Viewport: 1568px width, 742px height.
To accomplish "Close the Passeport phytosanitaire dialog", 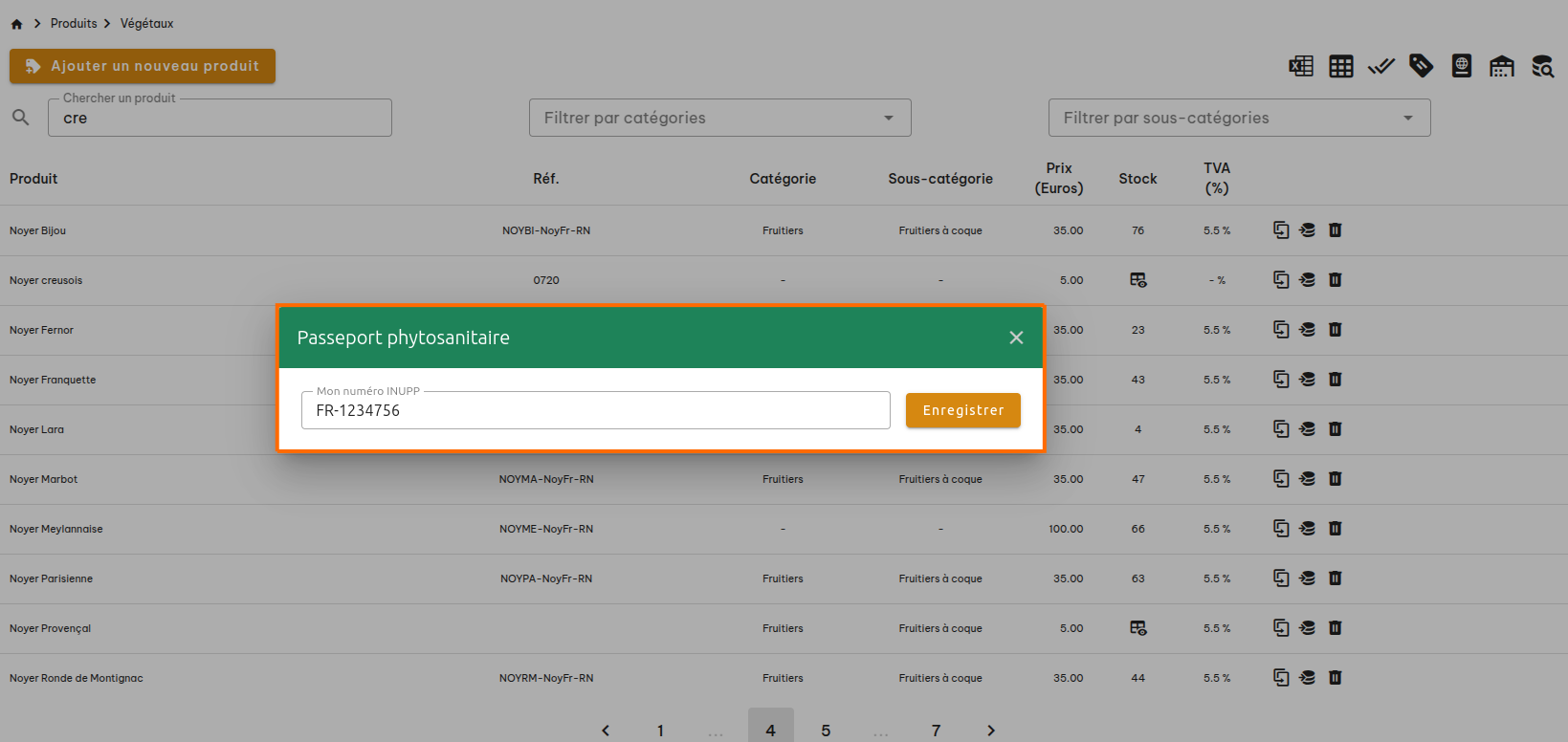I will [x=1016, y=338].
